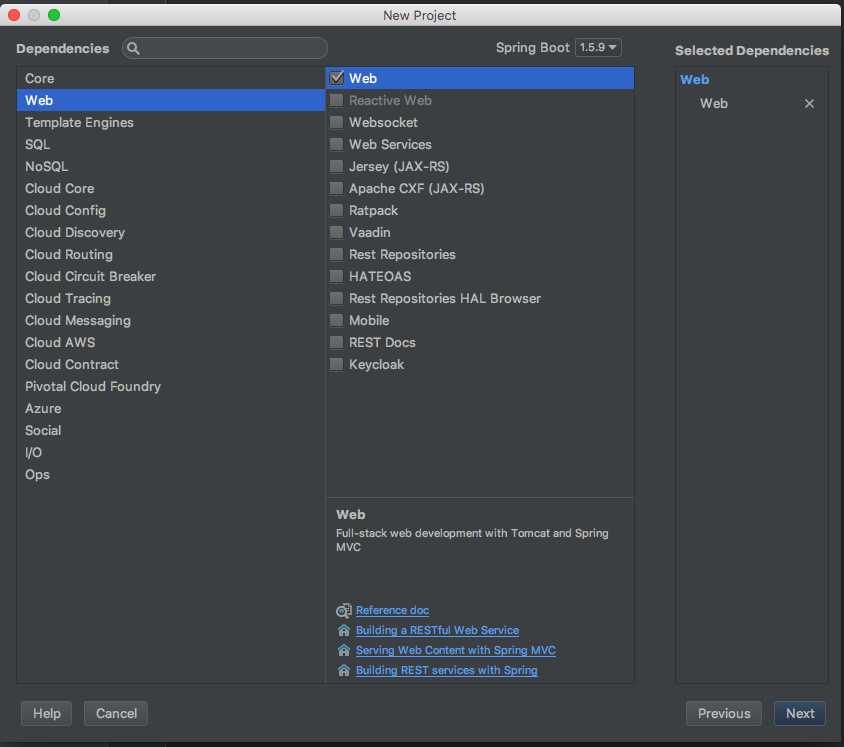Proceed with the Next button
This screenshot has width=844, height=747.
point(800,714)
